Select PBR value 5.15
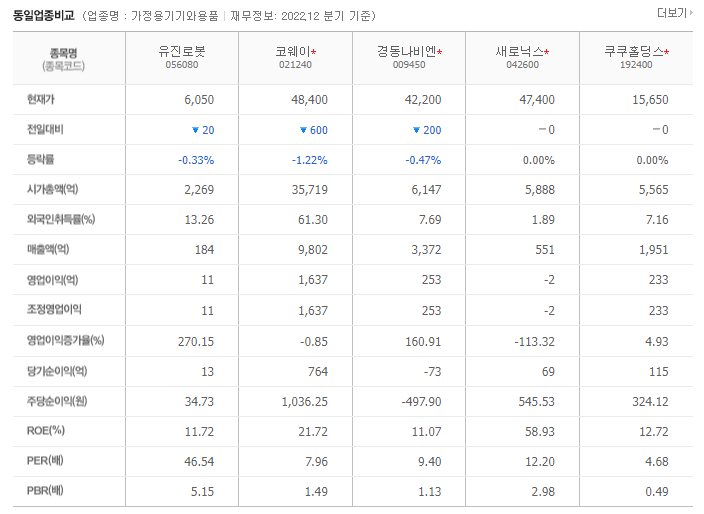Screen dimensions: 704x514 202,492
